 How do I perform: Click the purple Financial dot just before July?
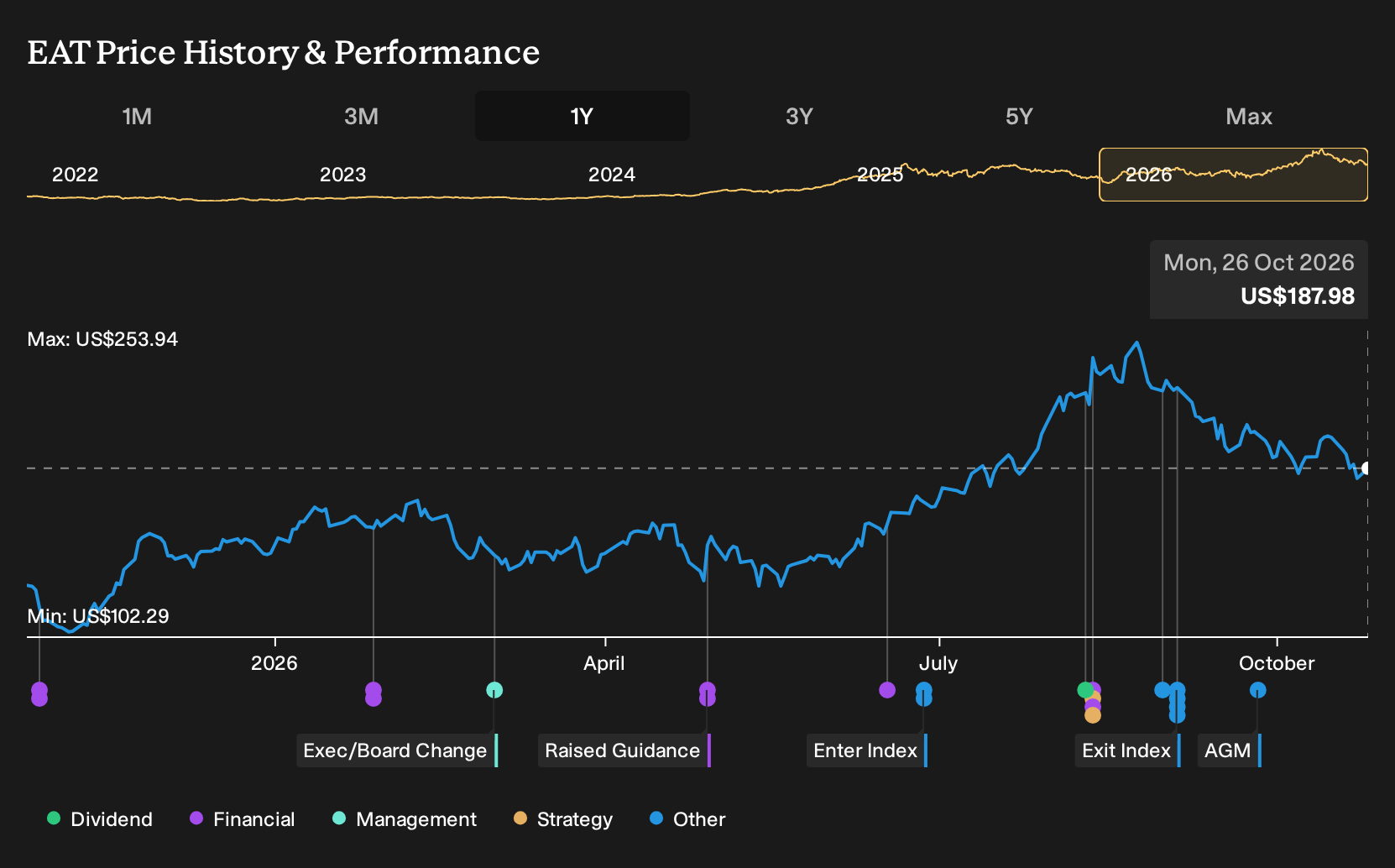[887, 690]
